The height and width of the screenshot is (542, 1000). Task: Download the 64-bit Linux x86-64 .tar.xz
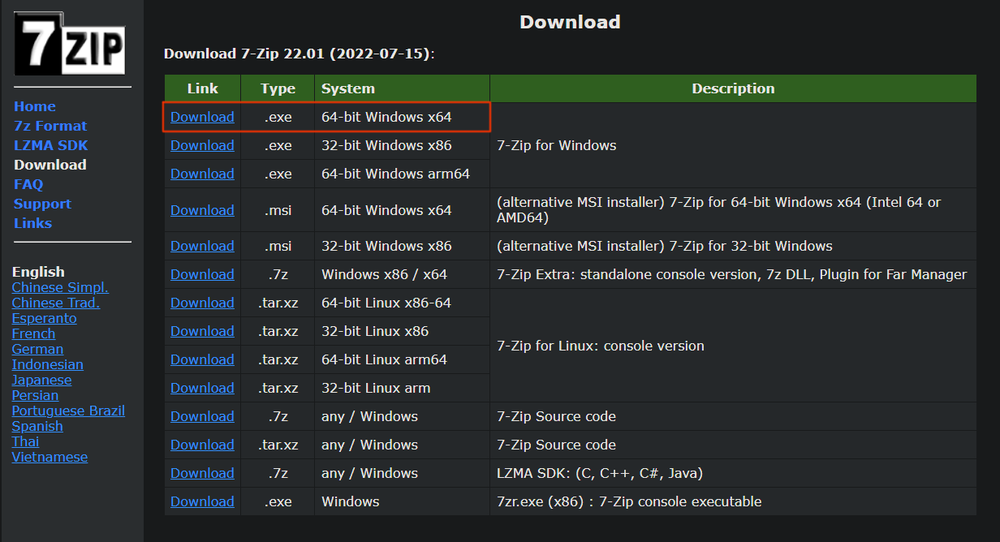(202, 302)
